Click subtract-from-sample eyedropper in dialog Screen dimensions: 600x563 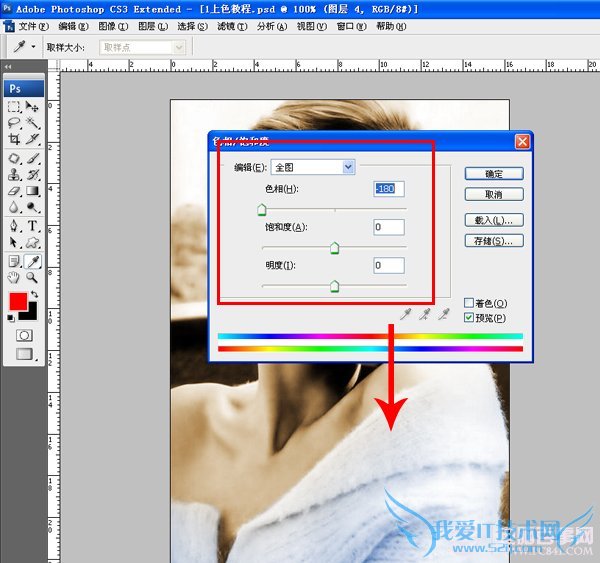coord(444,315)
